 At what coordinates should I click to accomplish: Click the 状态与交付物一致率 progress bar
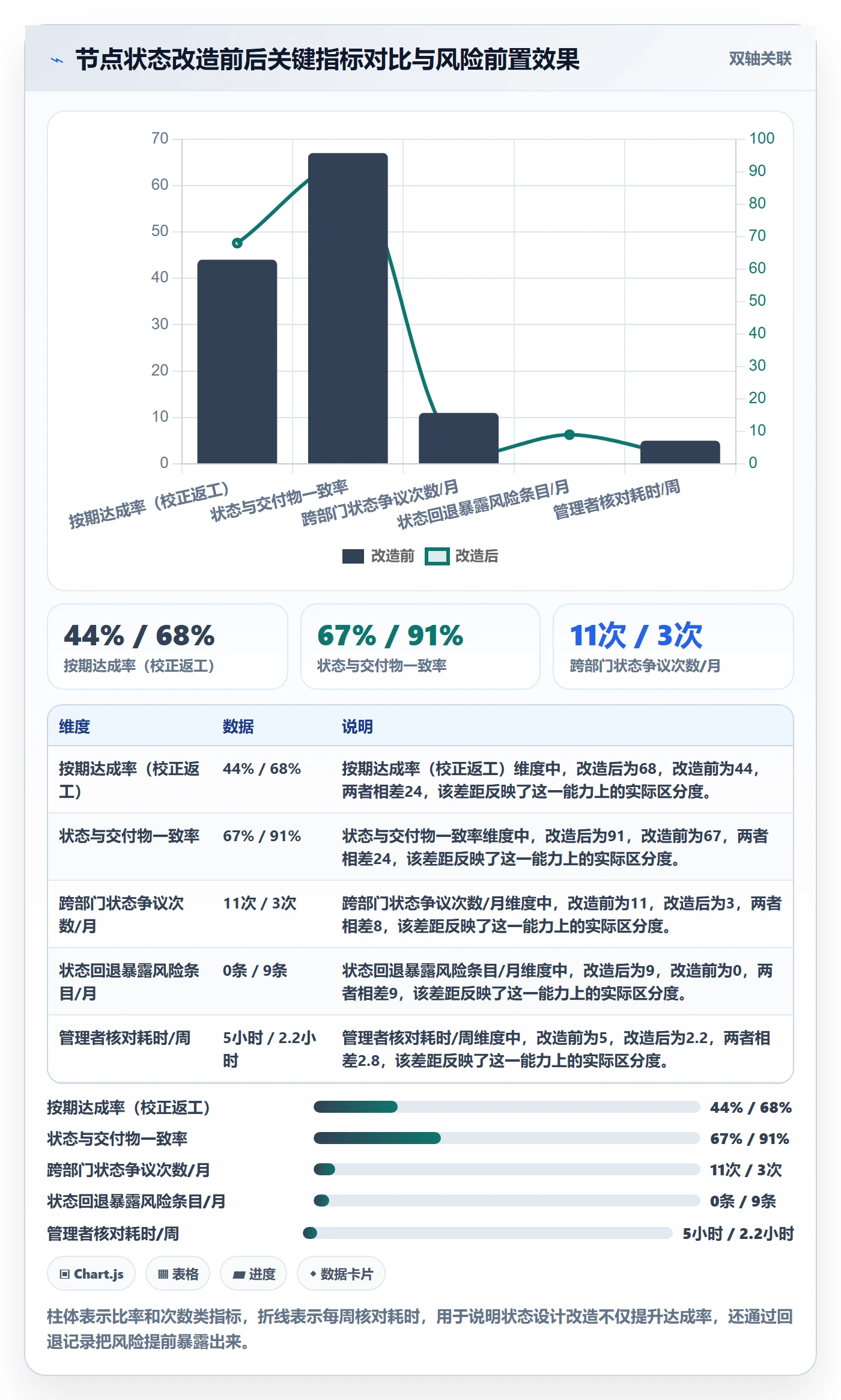(x=506, y=1138)
